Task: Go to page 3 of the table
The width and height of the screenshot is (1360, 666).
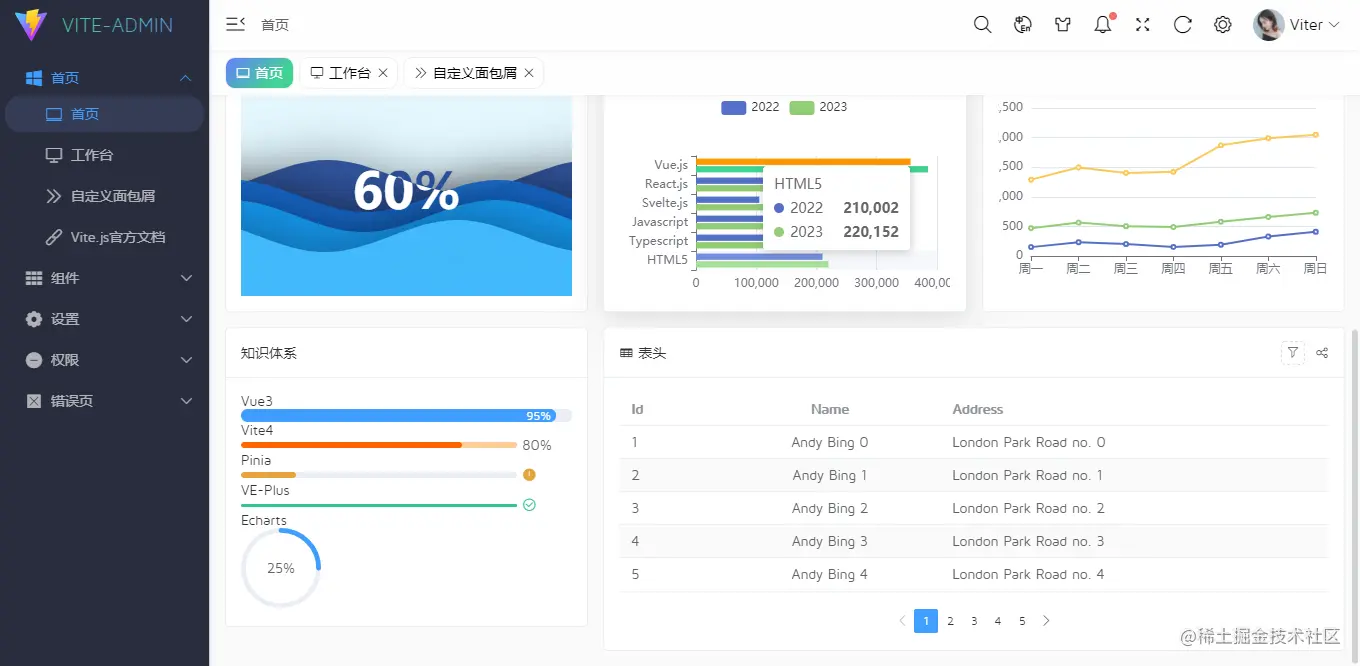Action: tap(973, 620)
